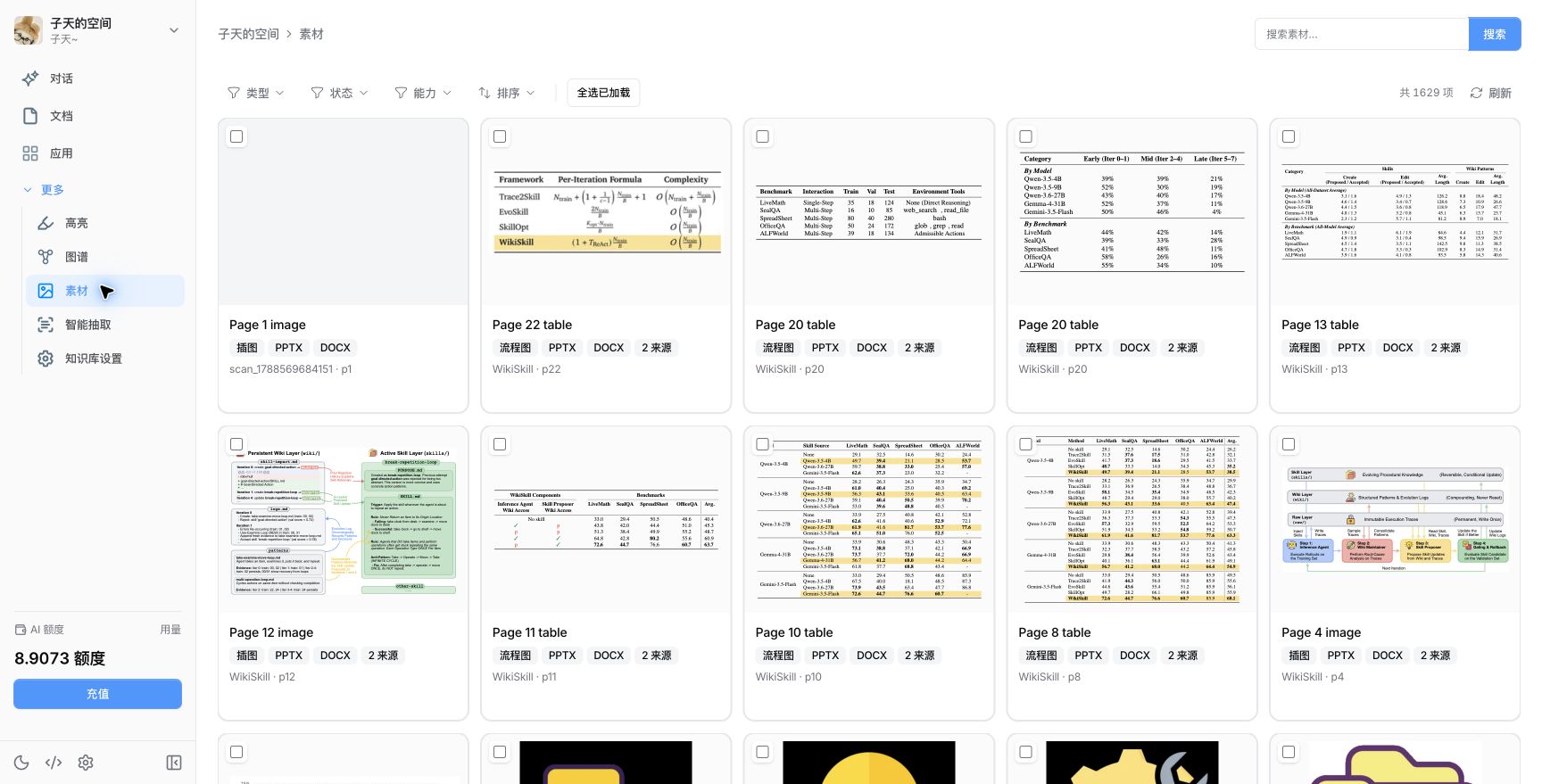Open the 状态 filter dropdown chevron

click(x=364, y=93)
